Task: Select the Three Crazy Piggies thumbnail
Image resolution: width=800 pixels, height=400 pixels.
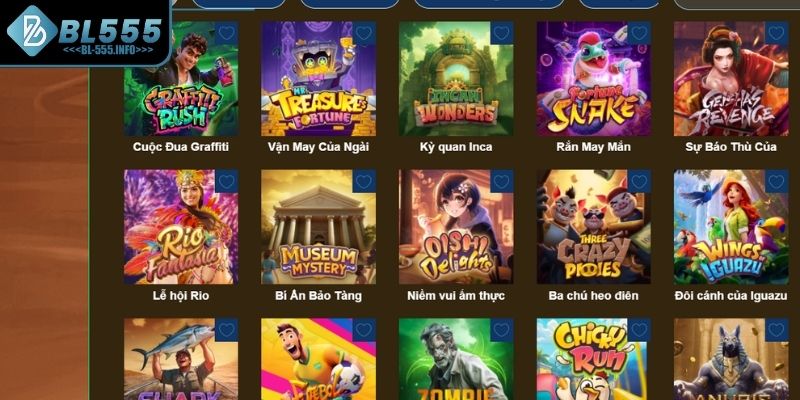Action: [594, 227]
